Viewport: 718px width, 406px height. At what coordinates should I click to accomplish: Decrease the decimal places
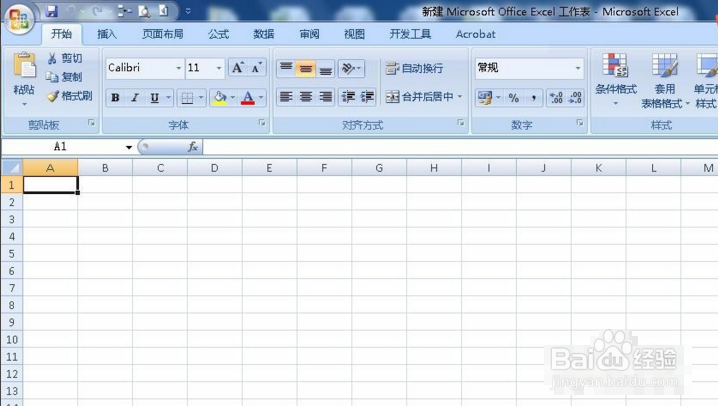click(575, 97)
